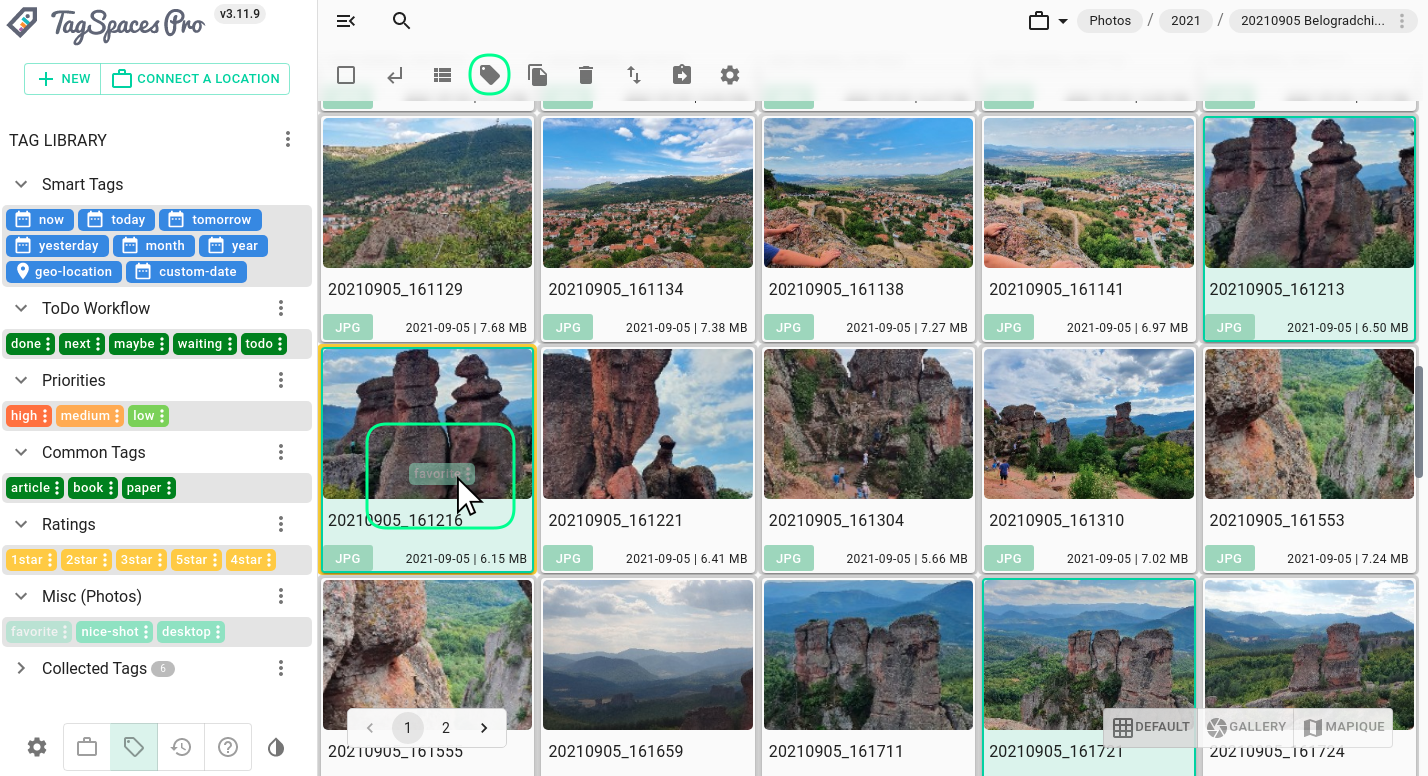The height and width of the screenshot is (776, 1428).
Task: Open the tag selected files tool
Action: [x=490, y=75]
